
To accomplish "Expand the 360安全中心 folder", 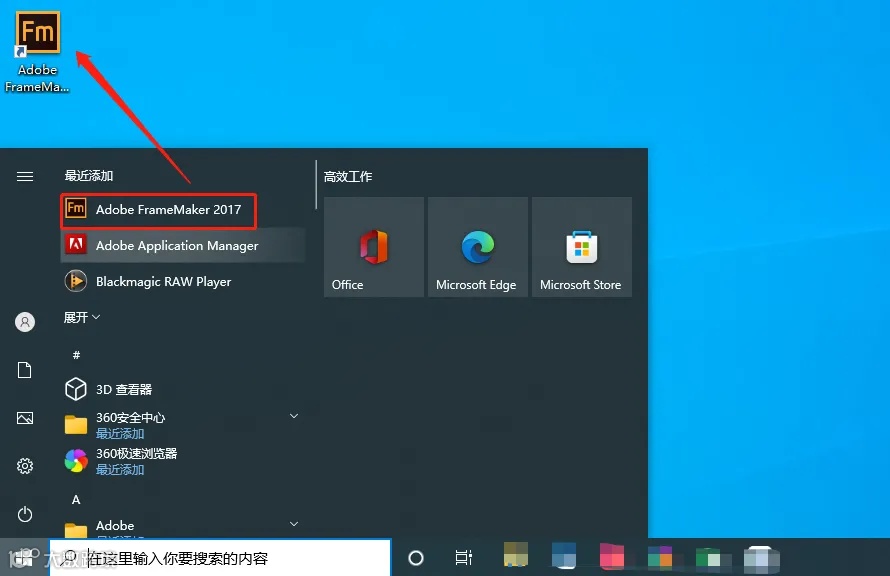I will [294, 416].
